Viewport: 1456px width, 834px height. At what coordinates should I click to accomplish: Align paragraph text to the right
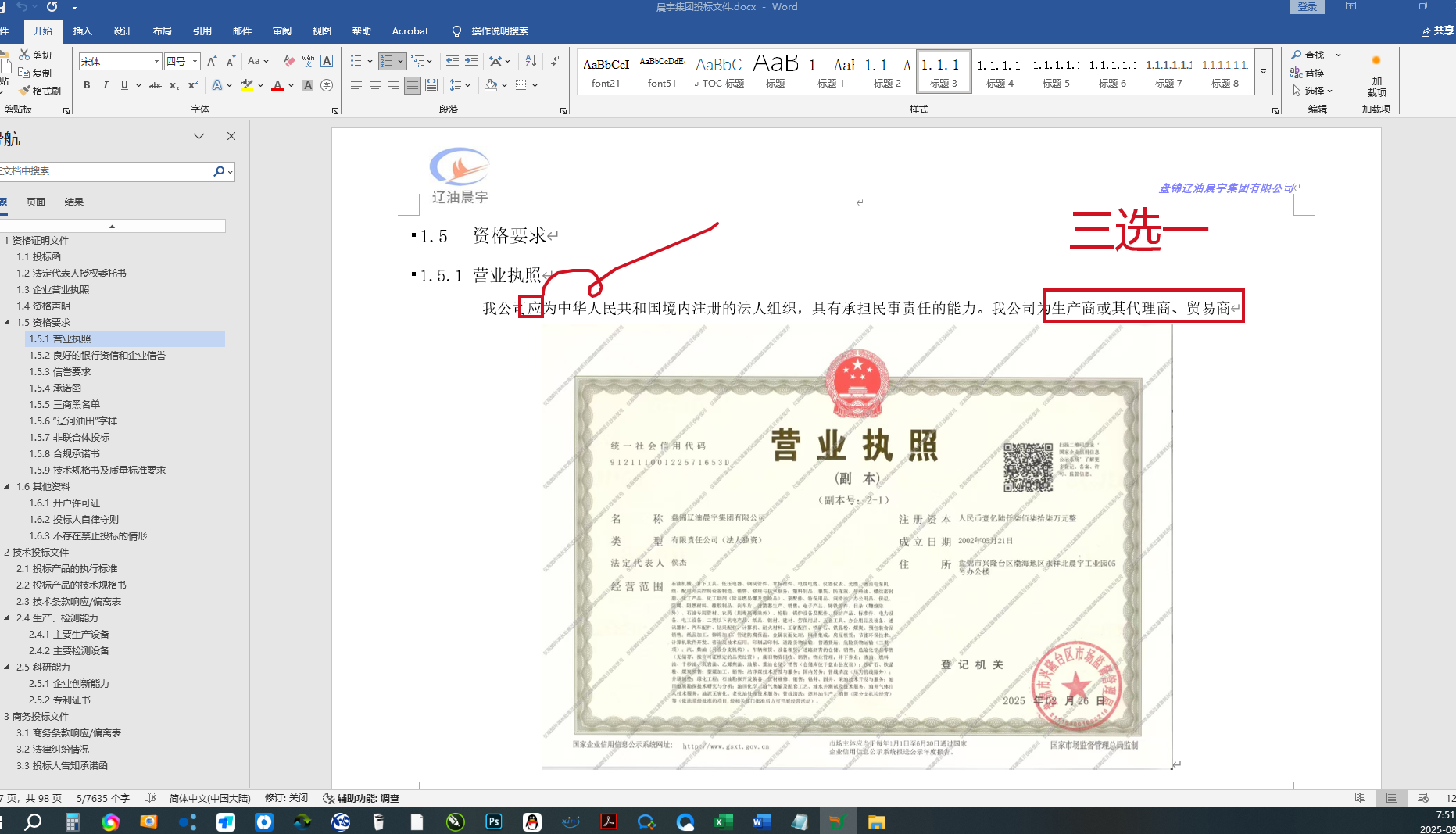click(x=394, y=85)
